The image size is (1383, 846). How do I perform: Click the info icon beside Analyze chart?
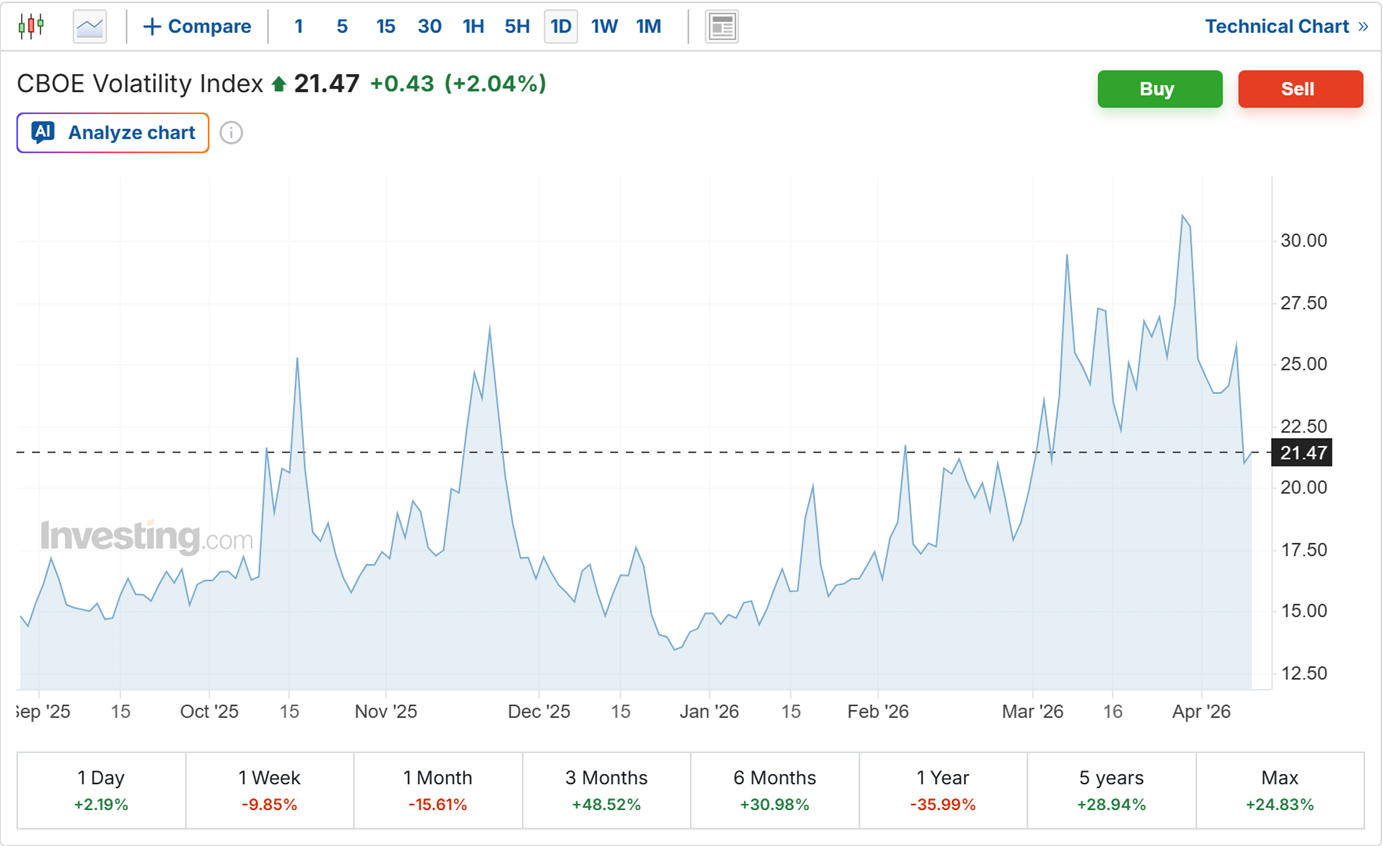(x=231, y=133)
